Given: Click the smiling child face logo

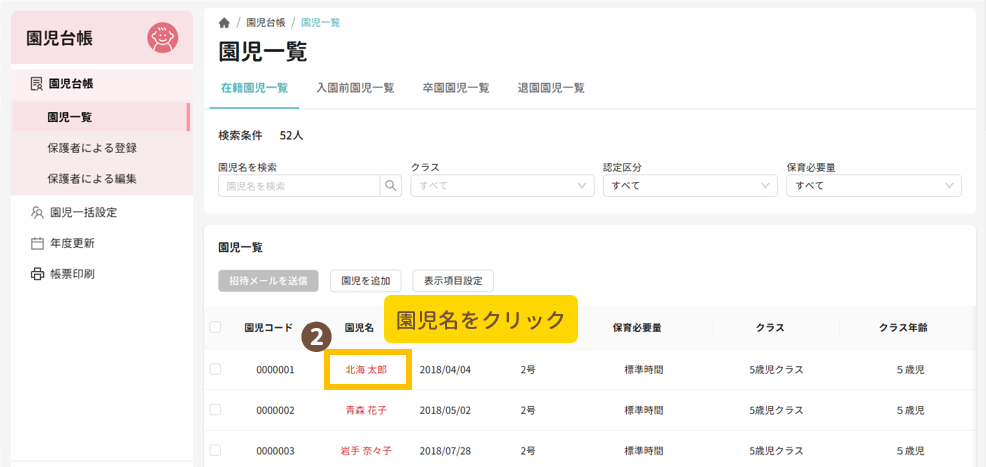Looking at the screenshot, I should click(x=162, y=38).
